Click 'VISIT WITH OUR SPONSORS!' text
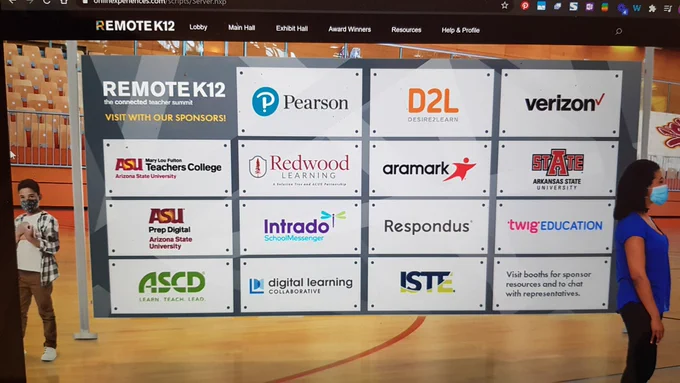The image size is (680, 383). (x=165, y=118)
